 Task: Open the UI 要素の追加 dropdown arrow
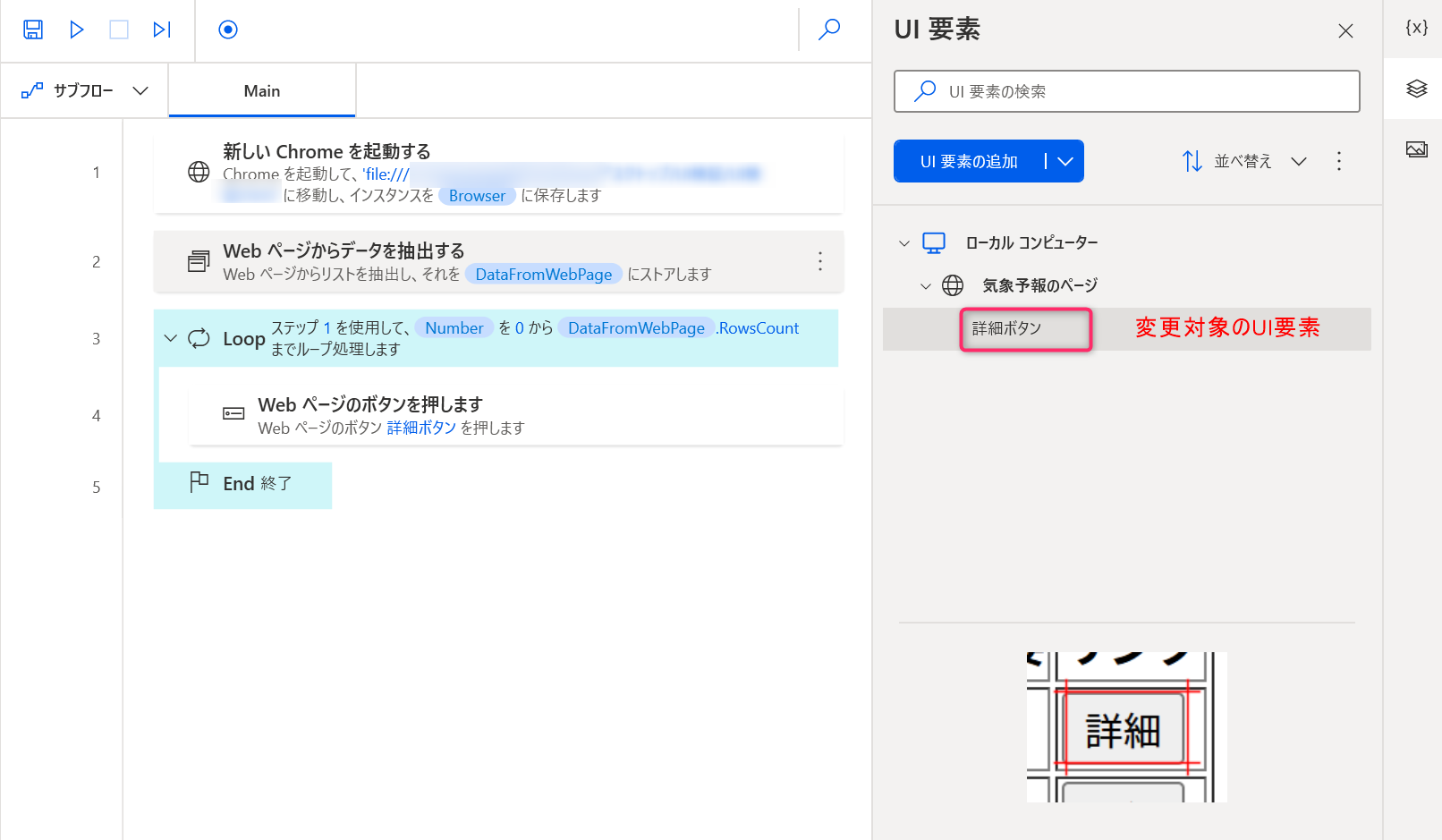(x=1065, y=161)
